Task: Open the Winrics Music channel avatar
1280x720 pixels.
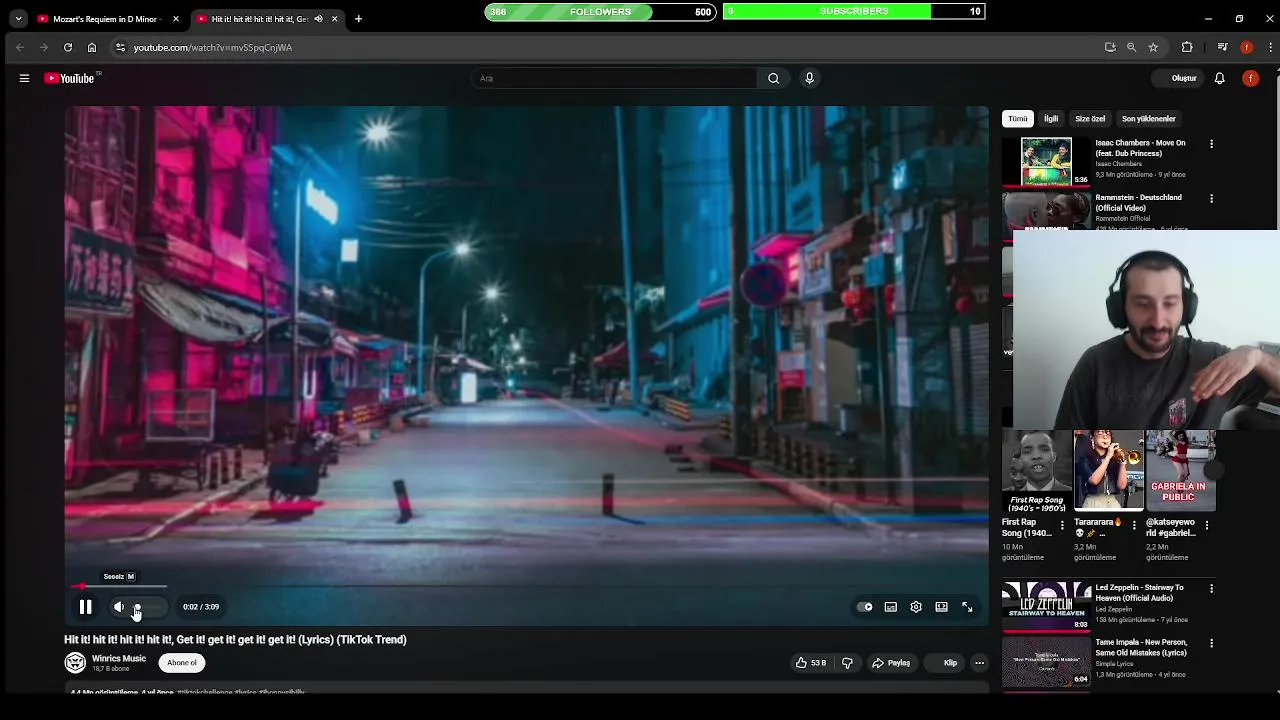Action: 75,663
